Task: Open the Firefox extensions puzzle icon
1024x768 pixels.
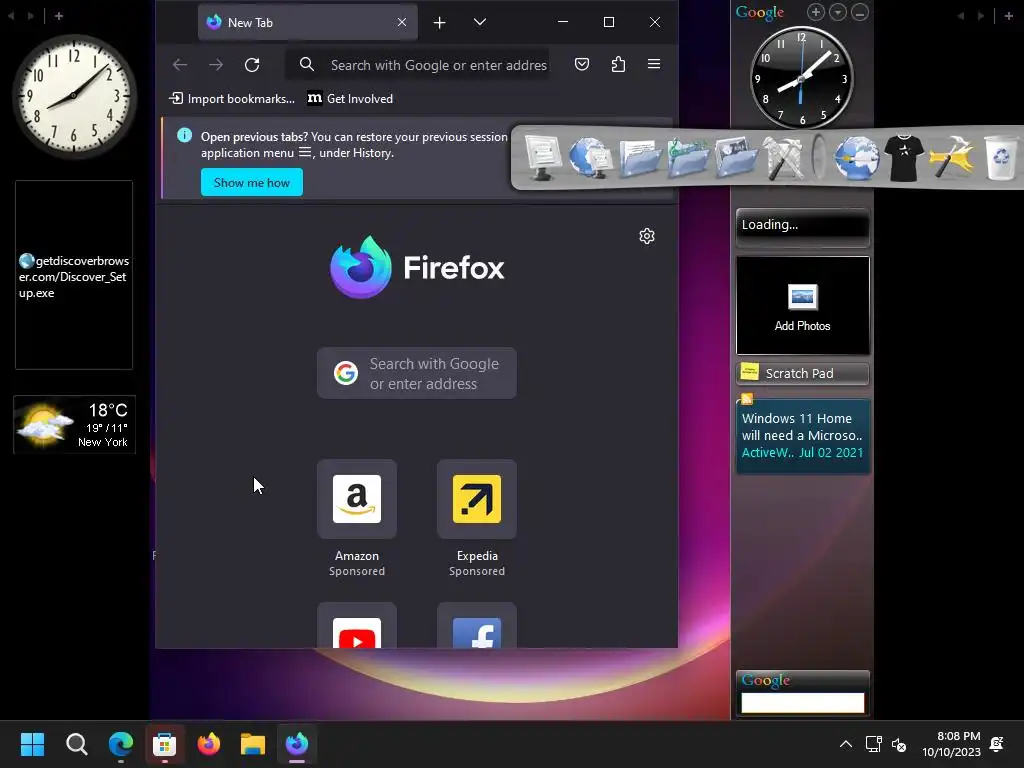Action: 618,64
